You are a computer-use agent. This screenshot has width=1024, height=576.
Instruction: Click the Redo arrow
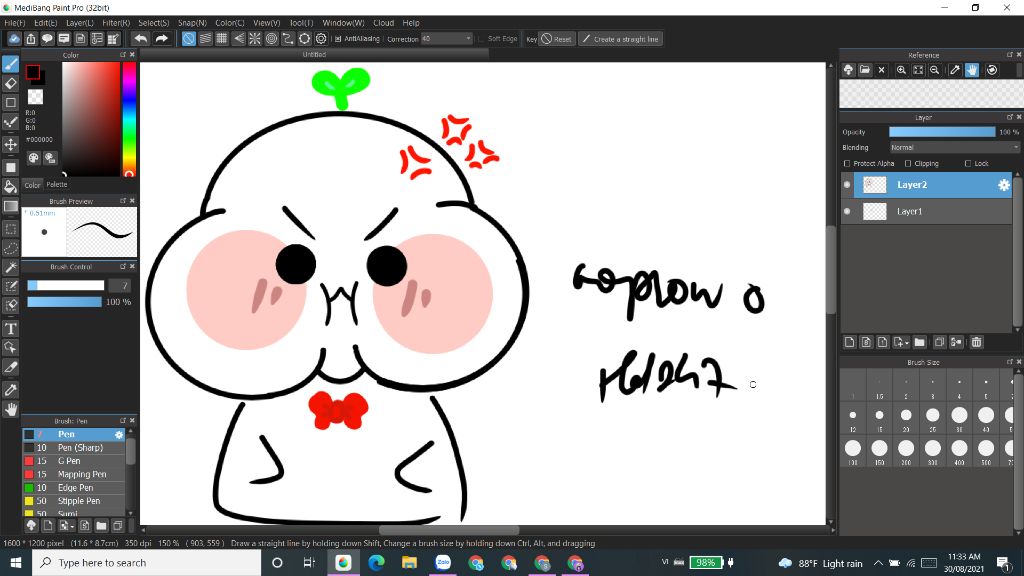click(161, 39)
